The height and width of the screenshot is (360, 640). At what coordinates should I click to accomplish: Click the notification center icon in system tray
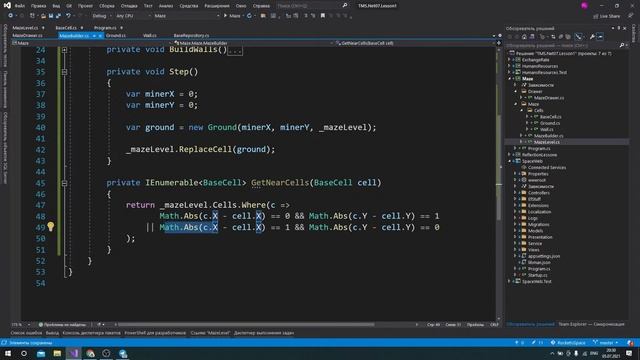click(629, 353)
